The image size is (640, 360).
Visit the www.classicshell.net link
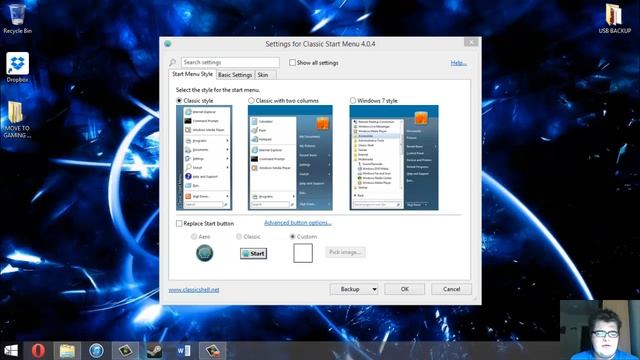pyautogui.click(x=194, y=290)
